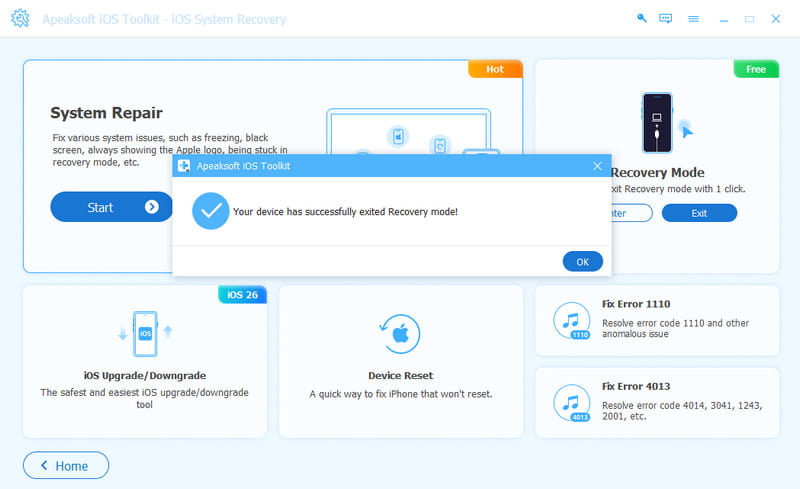Click the Fix Error 1110 music icon
The image size is (800, 489).
(x=571, y=321)
